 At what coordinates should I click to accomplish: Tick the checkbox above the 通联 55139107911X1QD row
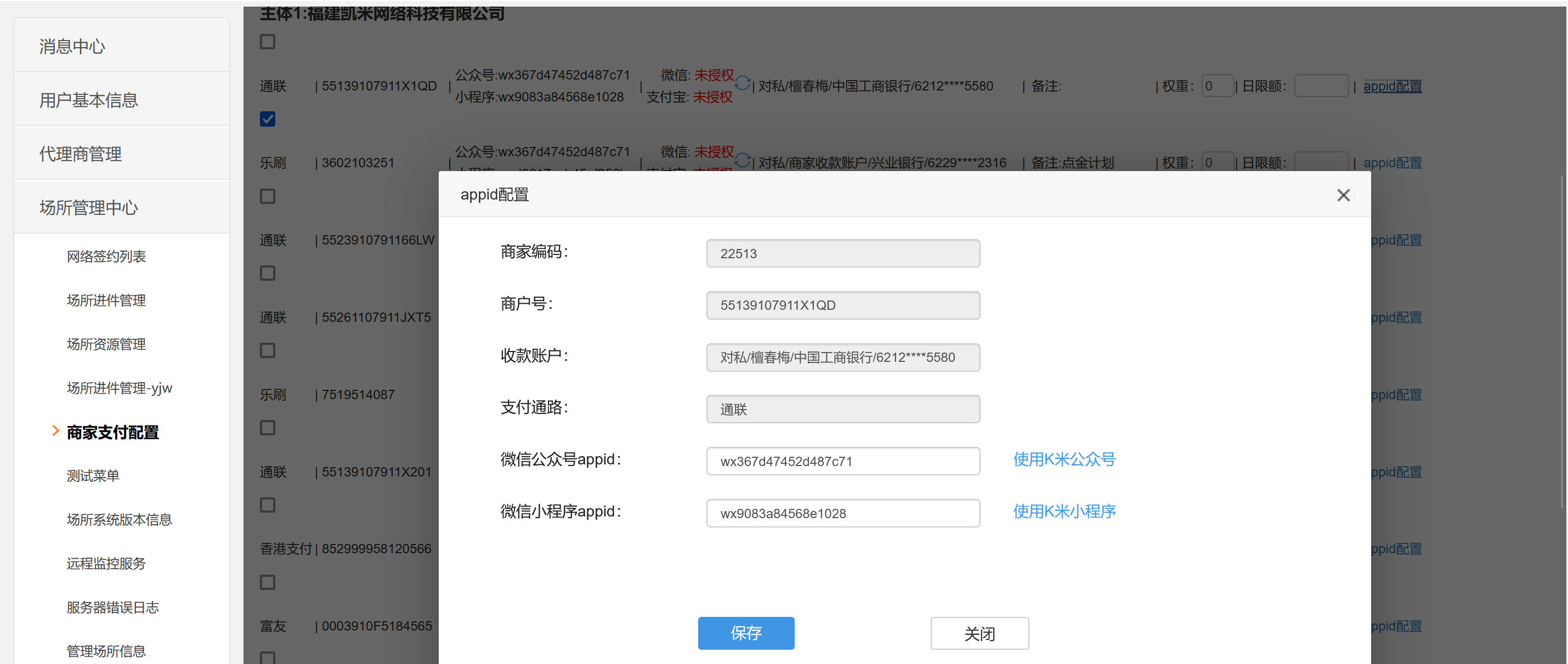(x=268, y=42)
